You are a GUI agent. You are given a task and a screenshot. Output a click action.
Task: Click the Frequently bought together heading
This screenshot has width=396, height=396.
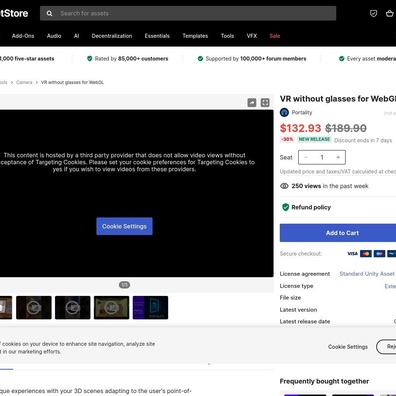(x=324, y=381)
